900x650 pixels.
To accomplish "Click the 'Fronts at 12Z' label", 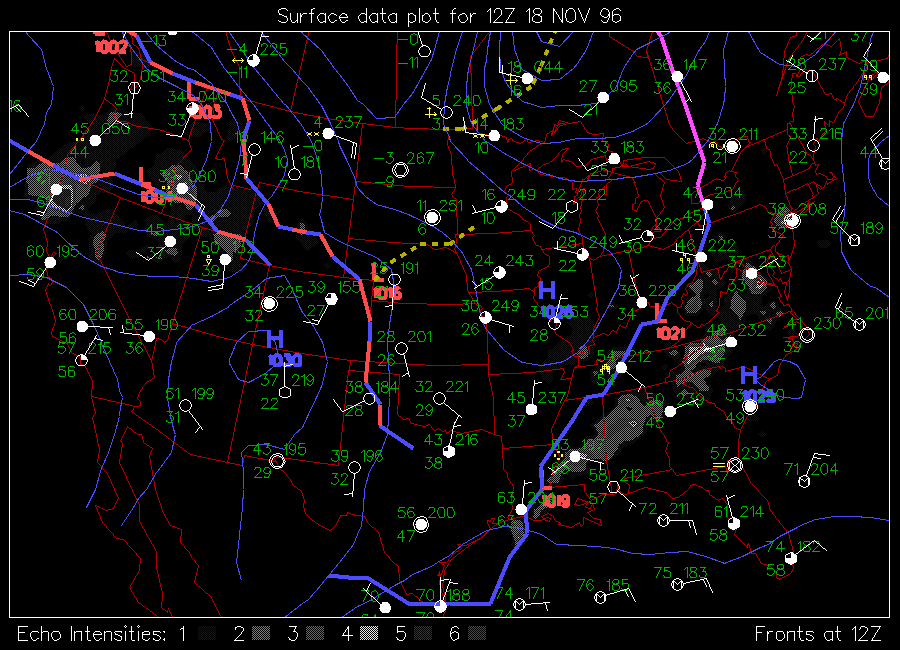I will point(817,634).
